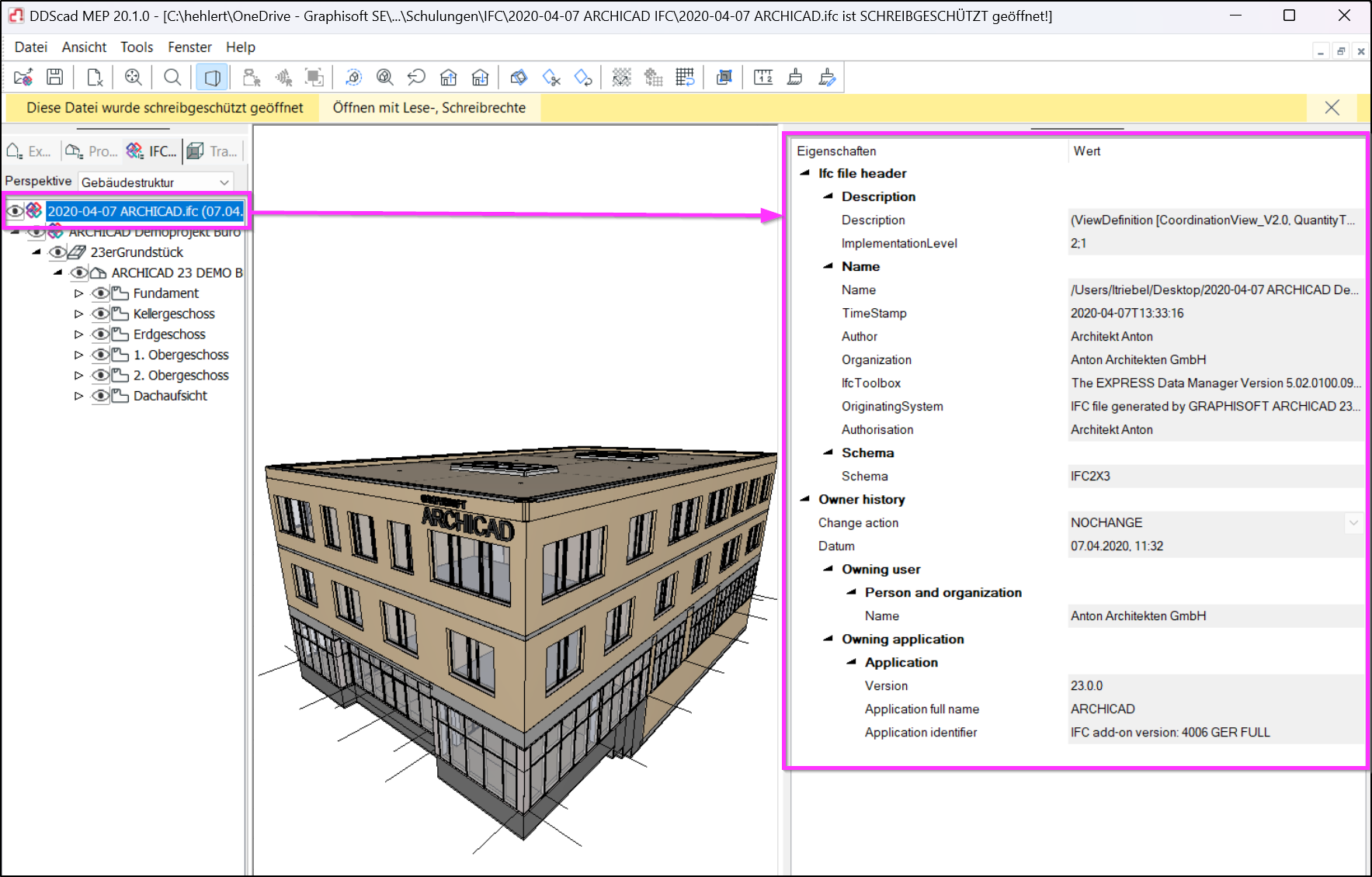
Task: Hide the 2. Obergeschoss storey via its eye
Action: (x=101, y=375)
